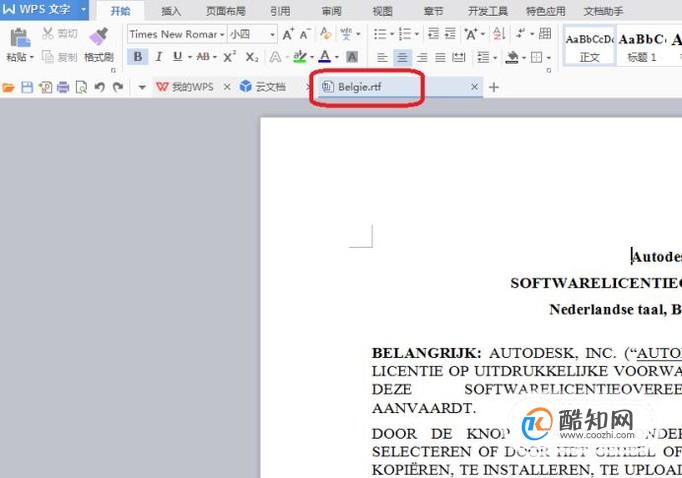This screenshot has height=478, width=682.
Task: Open the 插入 (Insert) ribbon tab
Action: click(171, 11)
